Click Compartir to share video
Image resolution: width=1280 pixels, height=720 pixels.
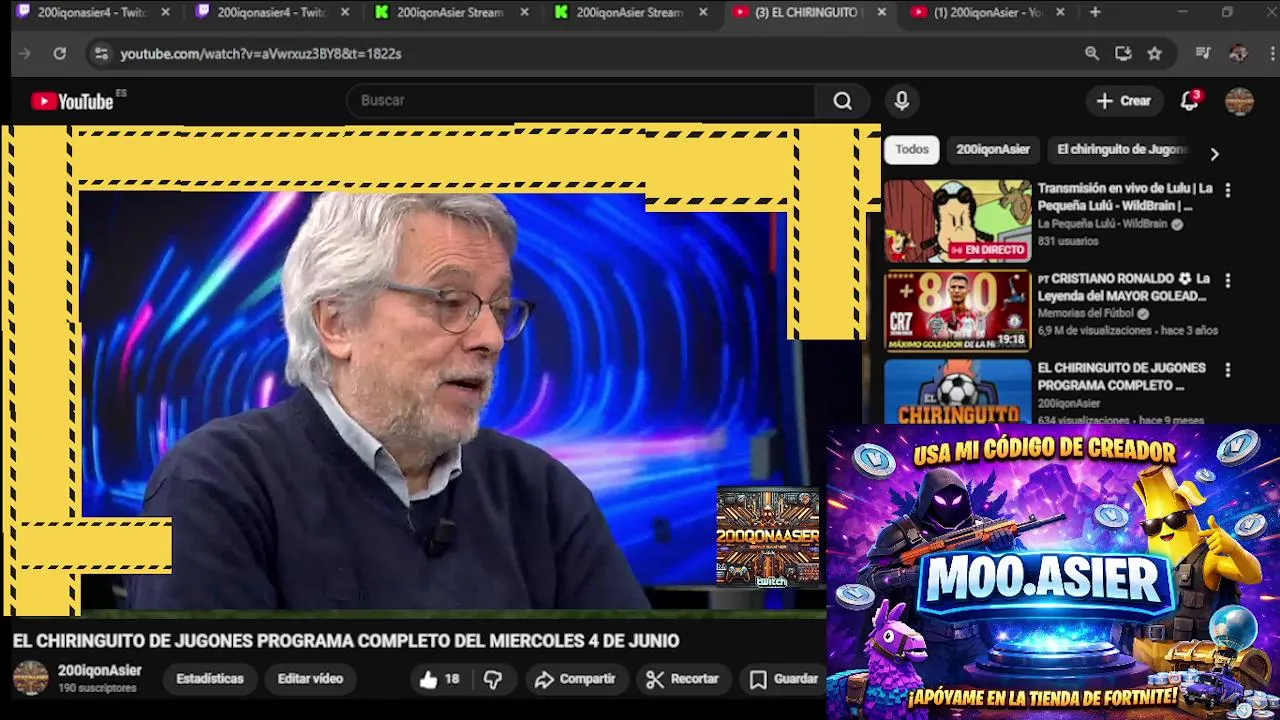click(x=575, y=679)
